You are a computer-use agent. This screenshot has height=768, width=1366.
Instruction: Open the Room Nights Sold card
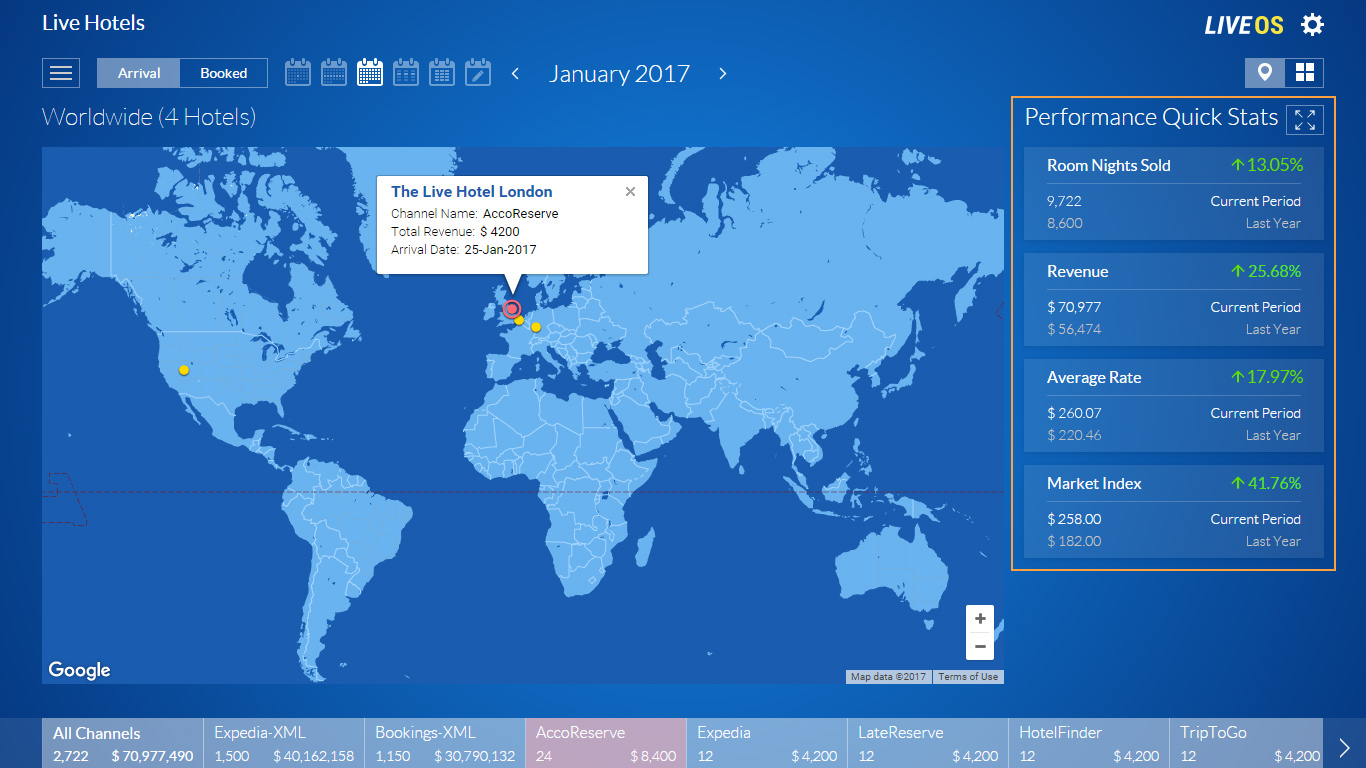(1173, 194)
